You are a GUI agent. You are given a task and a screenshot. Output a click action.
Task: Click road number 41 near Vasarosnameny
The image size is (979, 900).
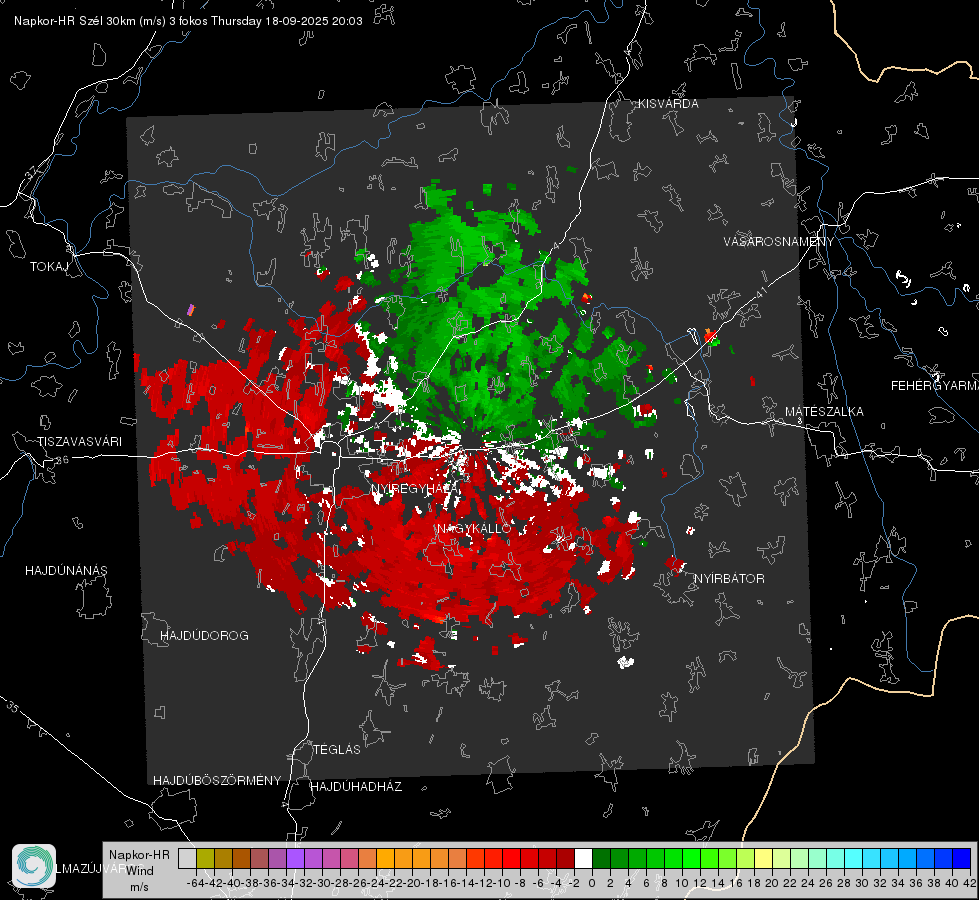click(761, 291)
